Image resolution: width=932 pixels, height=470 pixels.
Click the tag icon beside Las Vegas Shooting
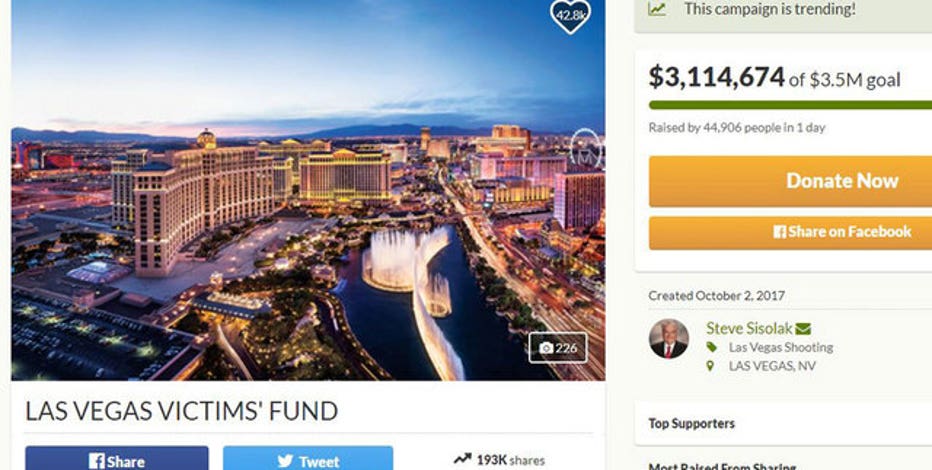711,347
